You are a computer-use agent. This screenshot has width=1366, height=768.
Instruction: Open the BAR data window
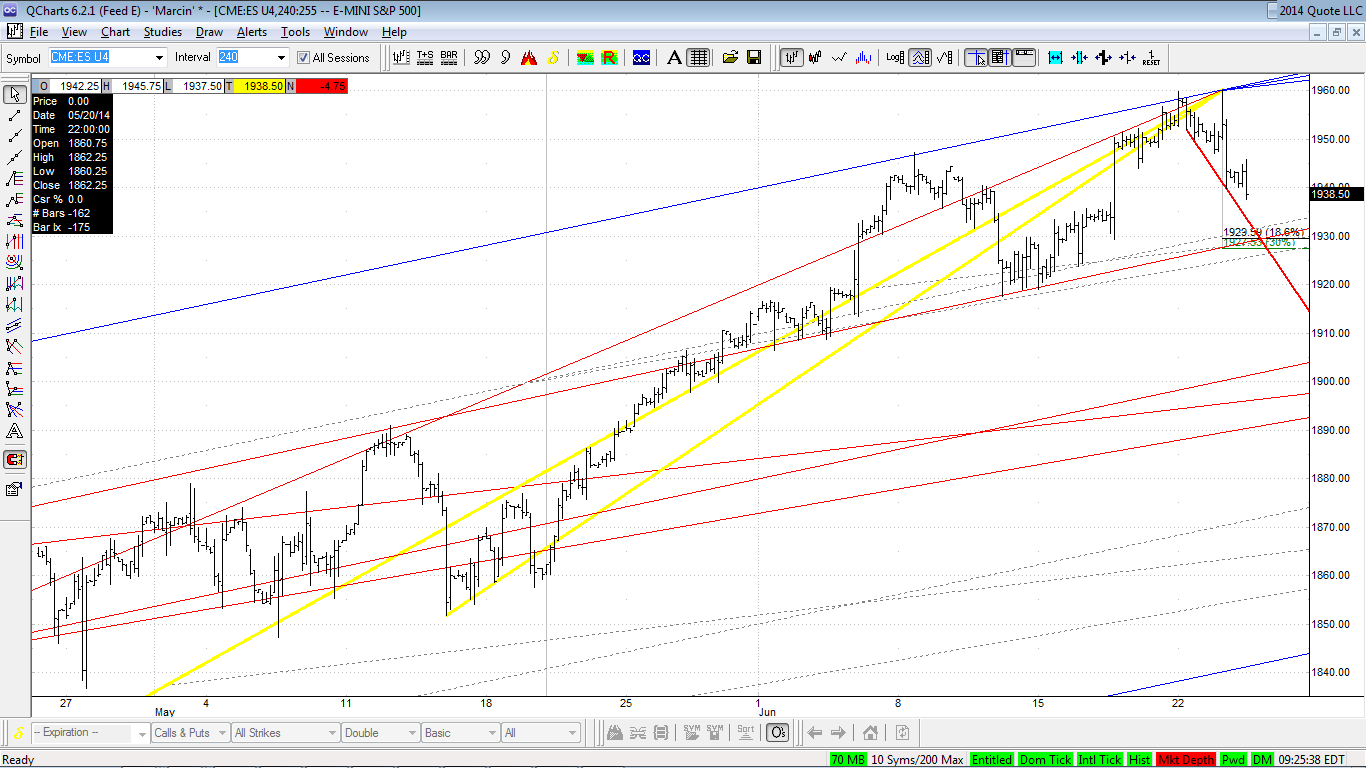point(449,57)
